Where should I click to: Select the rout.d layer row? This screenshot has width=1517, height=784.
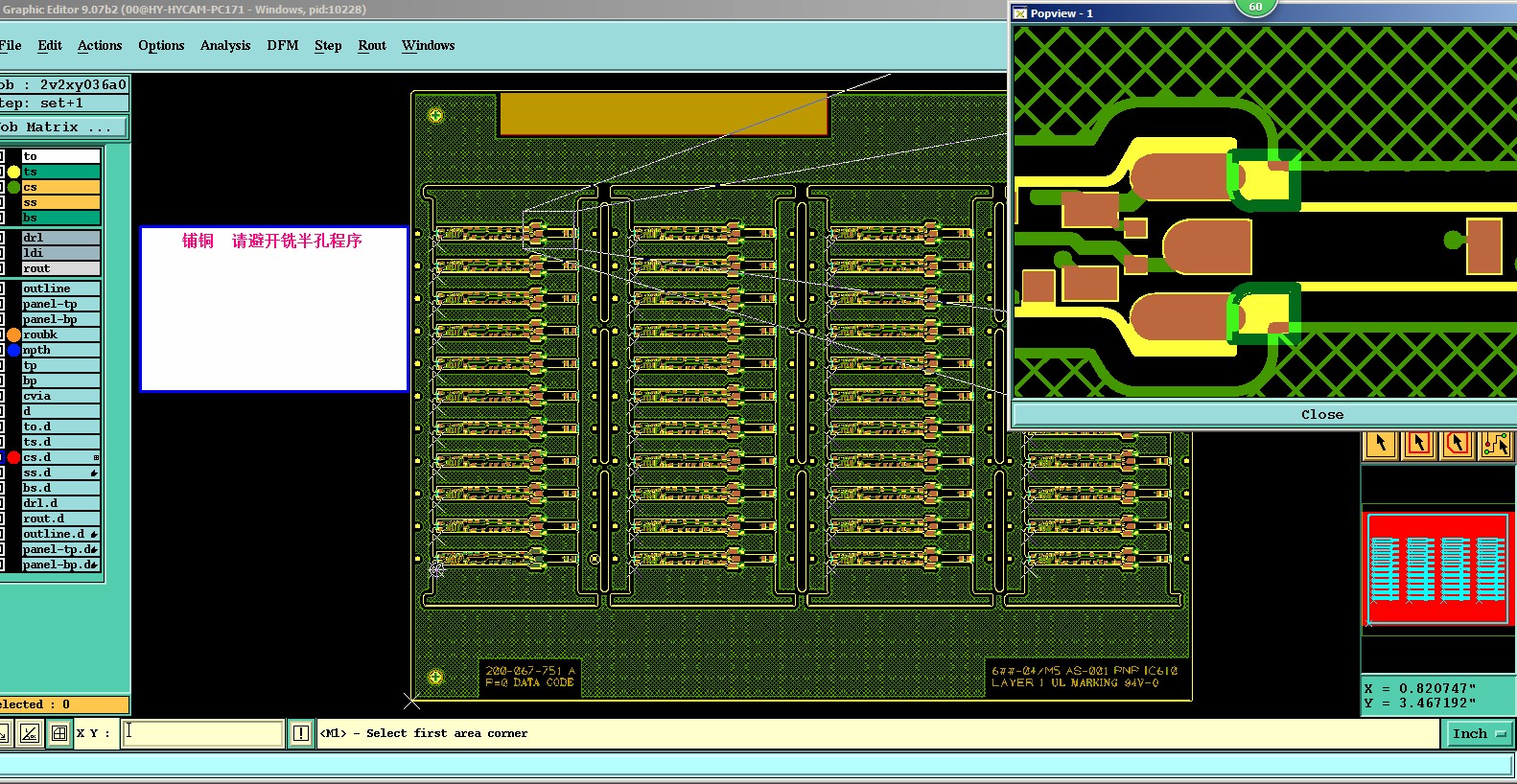tap(60, 519)
